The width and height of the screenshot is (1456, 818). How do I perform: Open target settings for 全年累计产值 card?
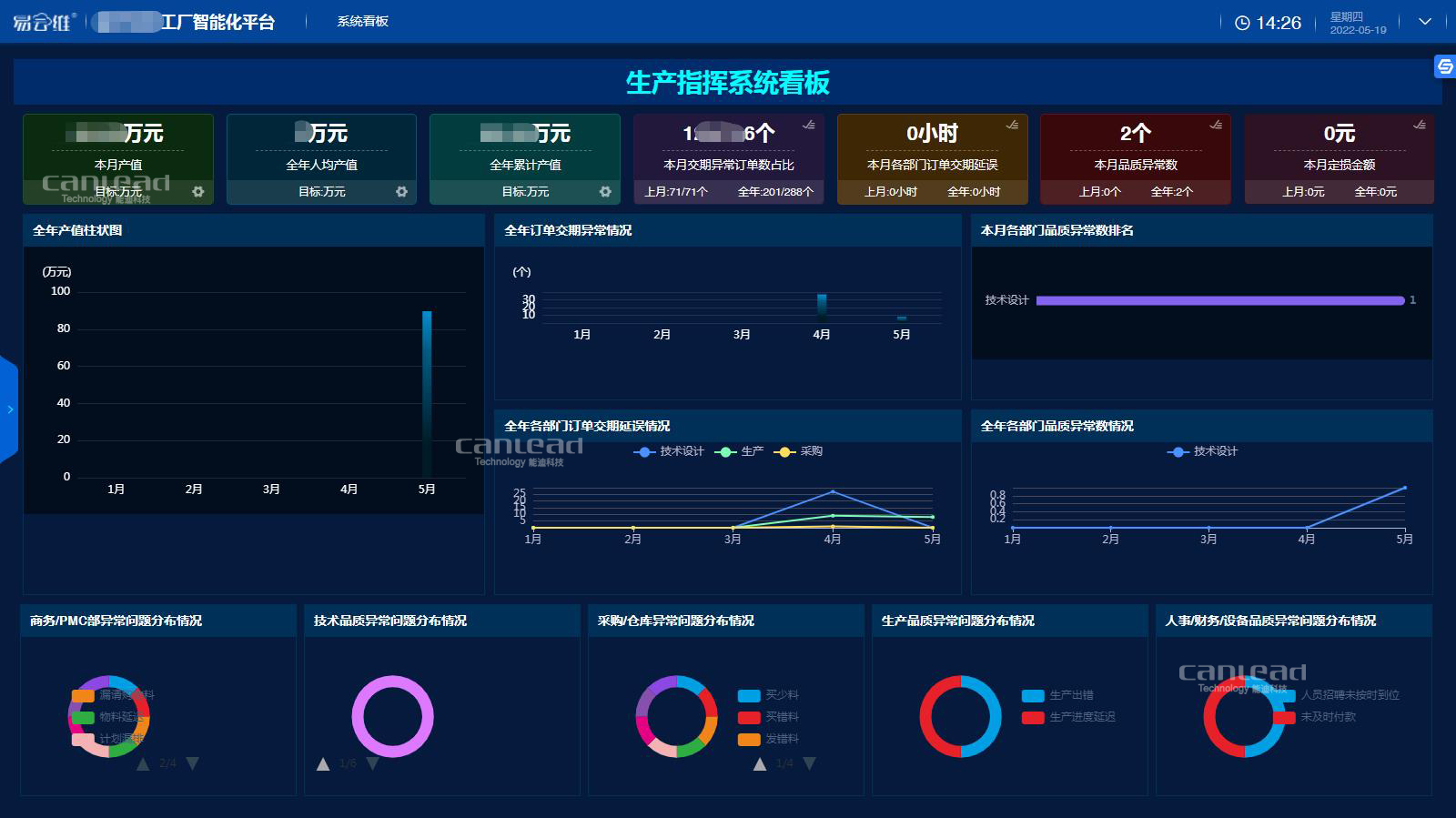[605, 192]
